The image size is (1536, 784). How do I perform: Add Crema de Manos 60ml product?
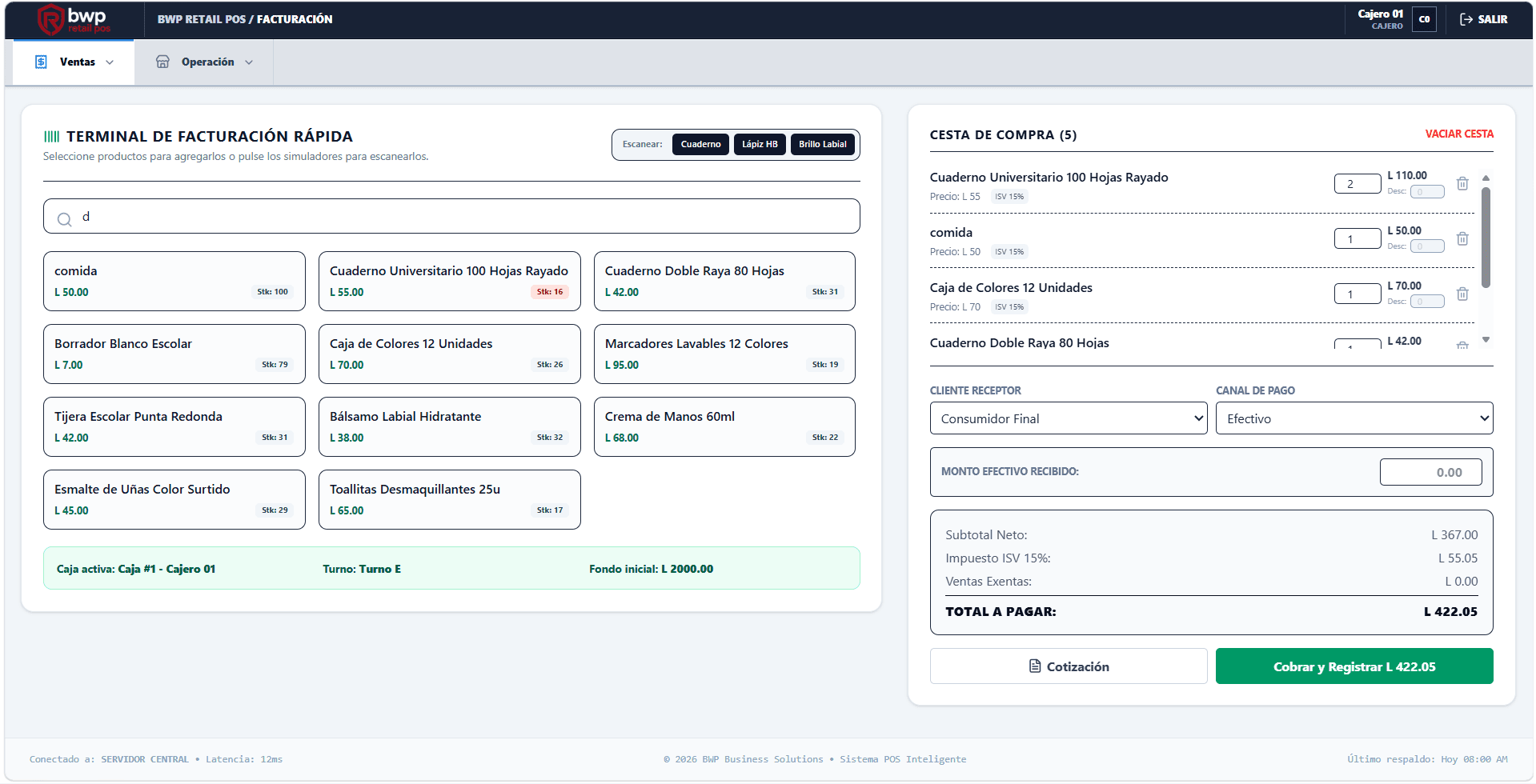[x=724, y=426]
